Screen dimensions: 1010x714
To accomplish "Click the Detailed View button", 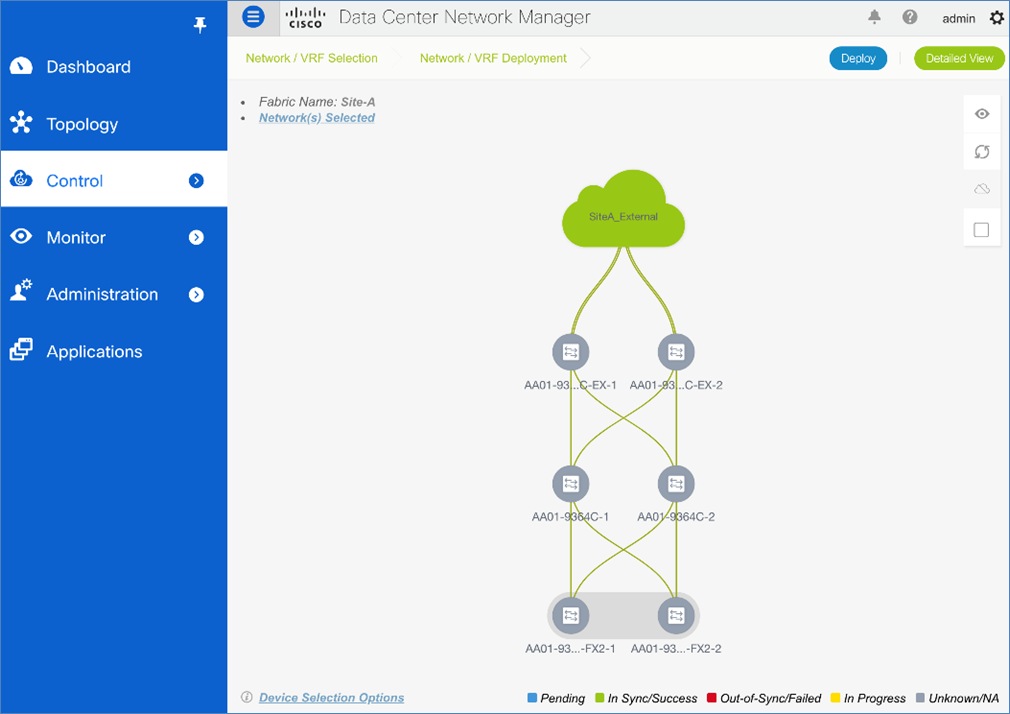I will (959, 58).
